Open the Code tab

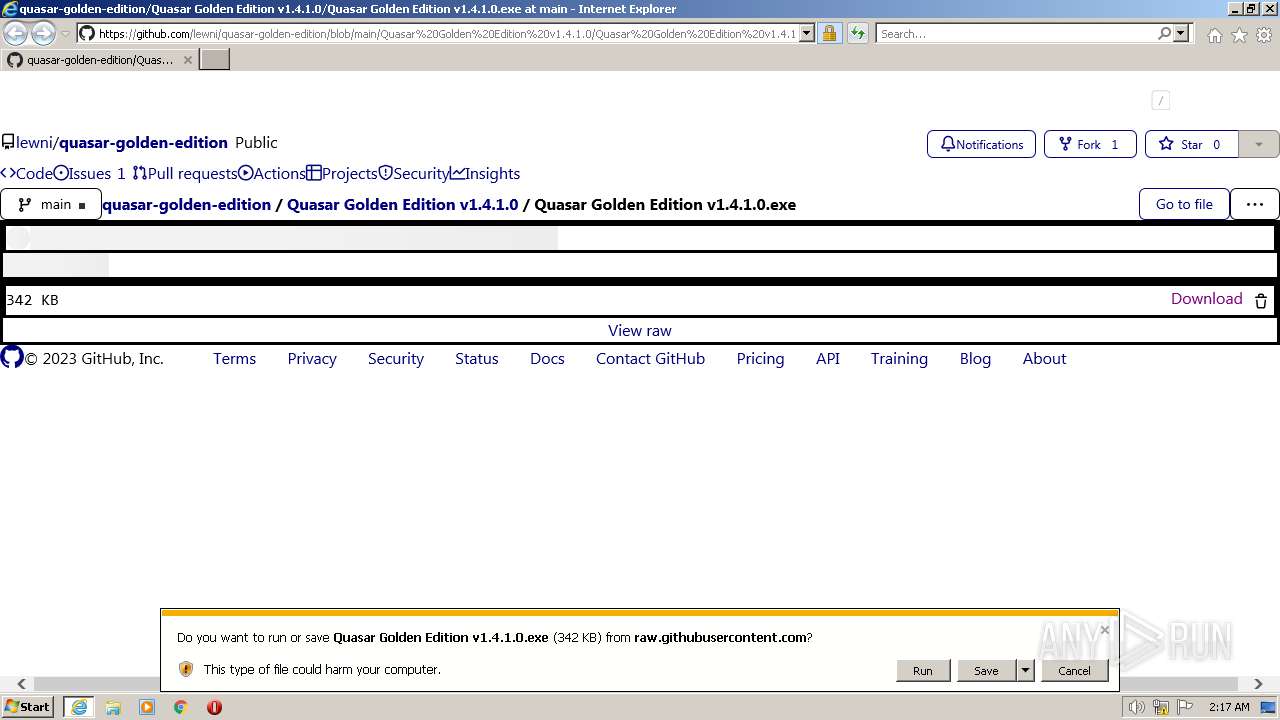[x=26, y=173]
